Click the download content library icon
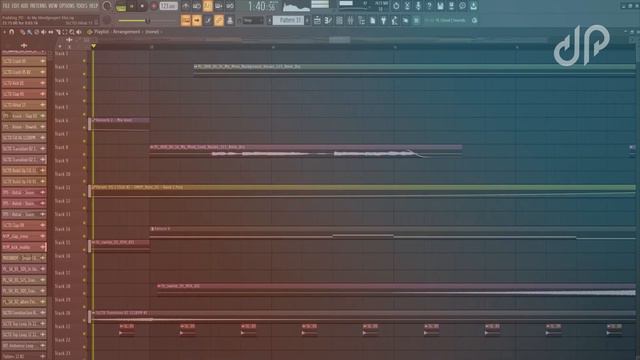 tap(473, 6)
